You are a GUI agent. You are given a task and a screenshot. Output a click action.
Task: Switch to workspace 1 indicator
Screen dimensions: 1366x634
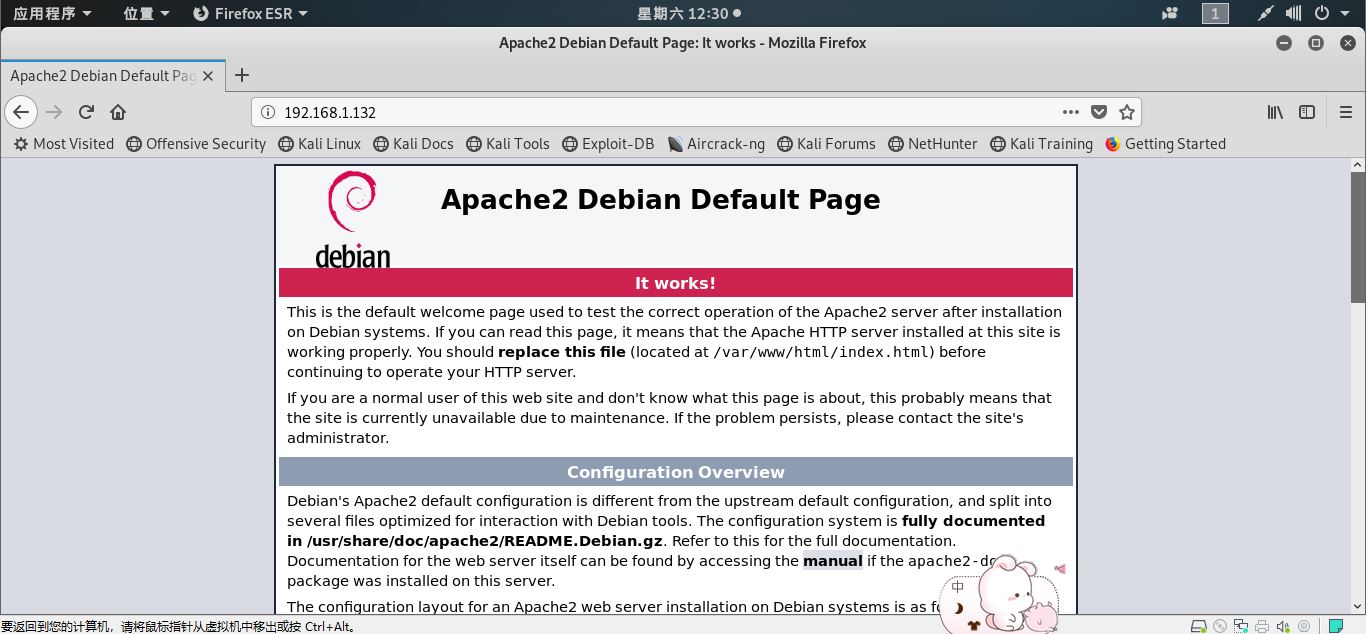1215,13
